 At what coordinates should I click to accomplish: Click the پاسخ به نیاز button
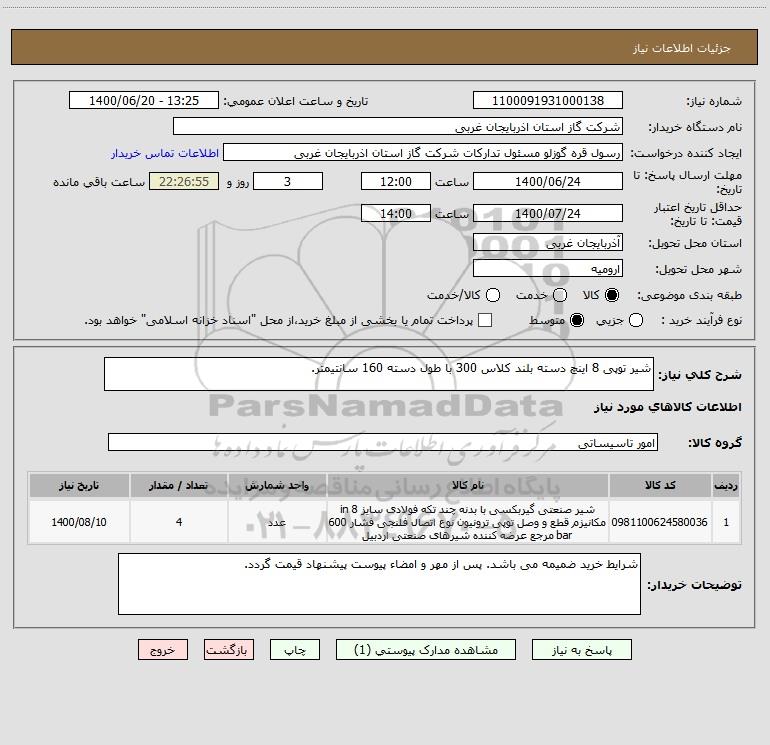581,650
